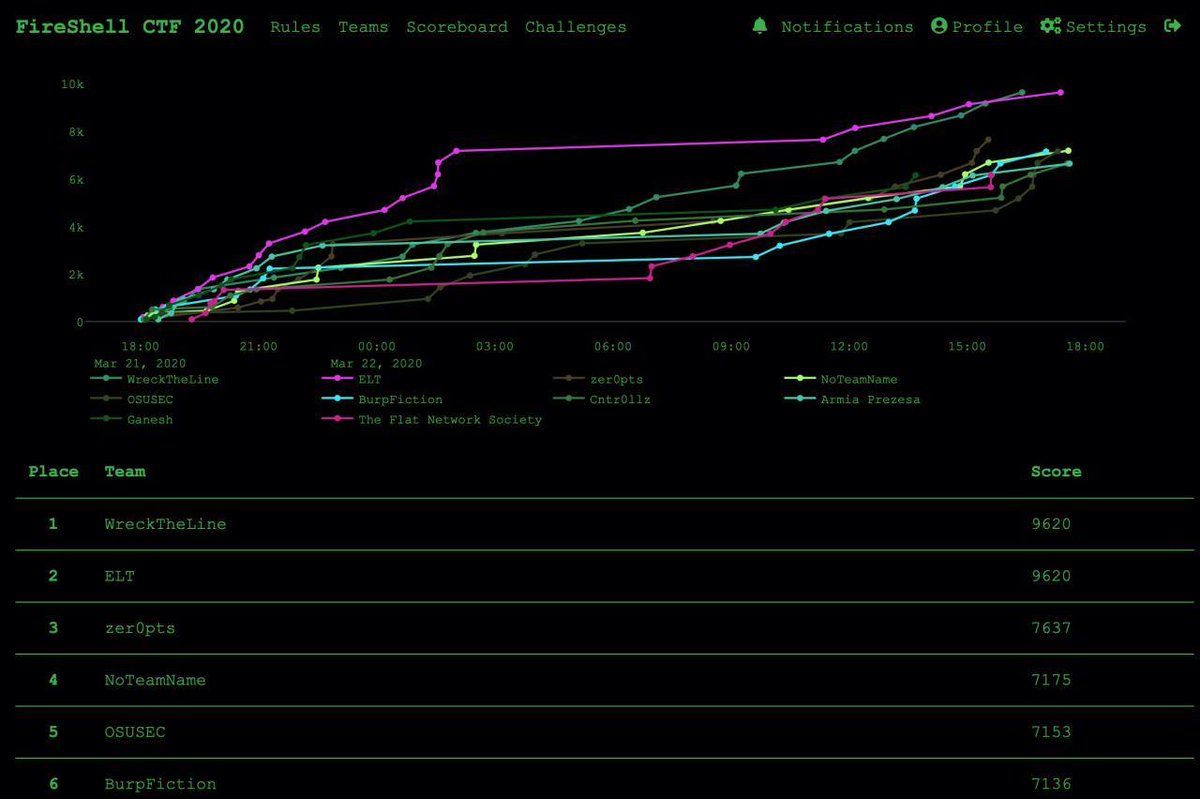Navigate to Challenges
This screenshot has height=799, width=1200.
point(576,27)
